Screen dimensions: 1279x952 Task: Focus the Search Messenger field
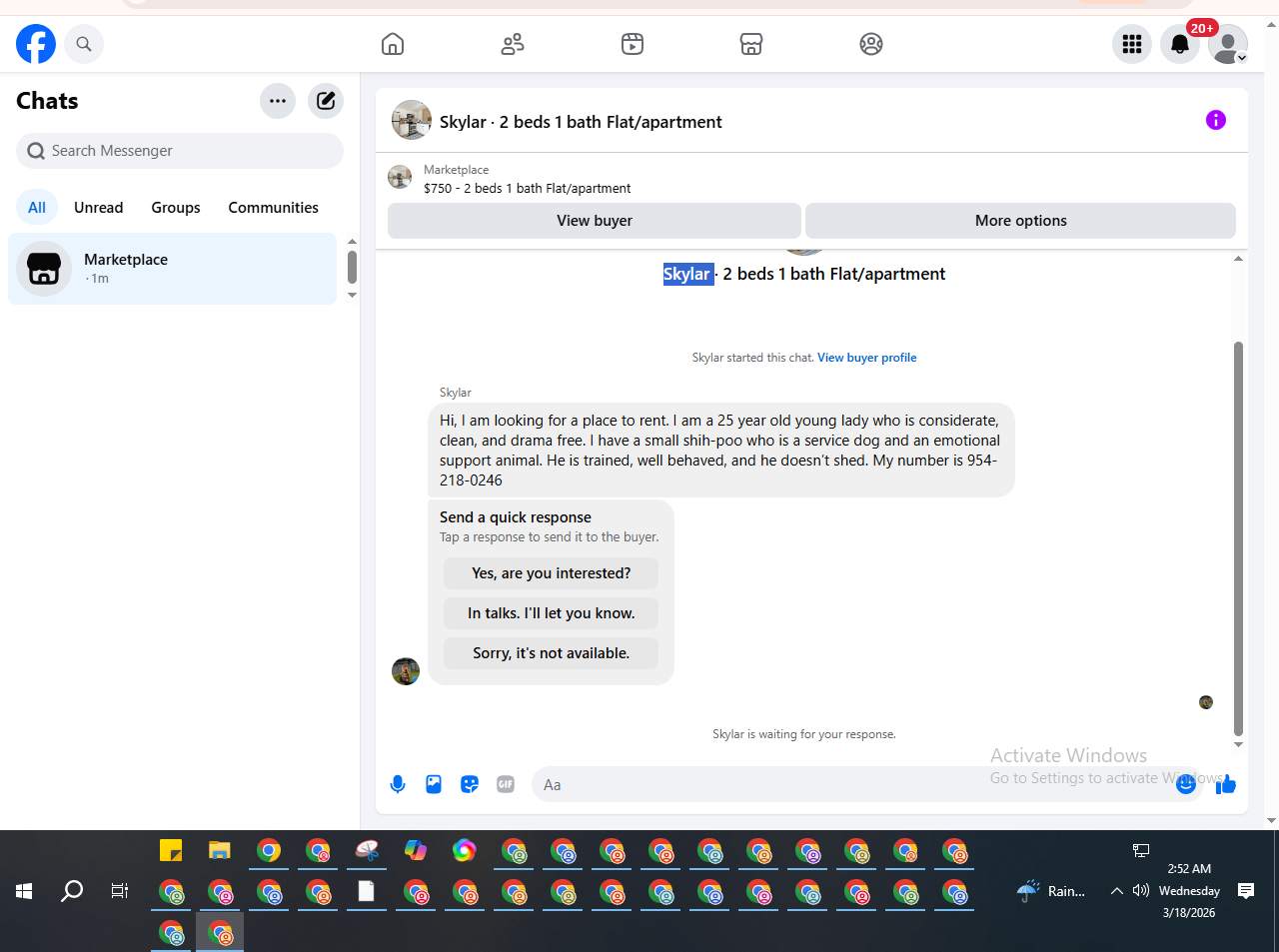point(180,151)
